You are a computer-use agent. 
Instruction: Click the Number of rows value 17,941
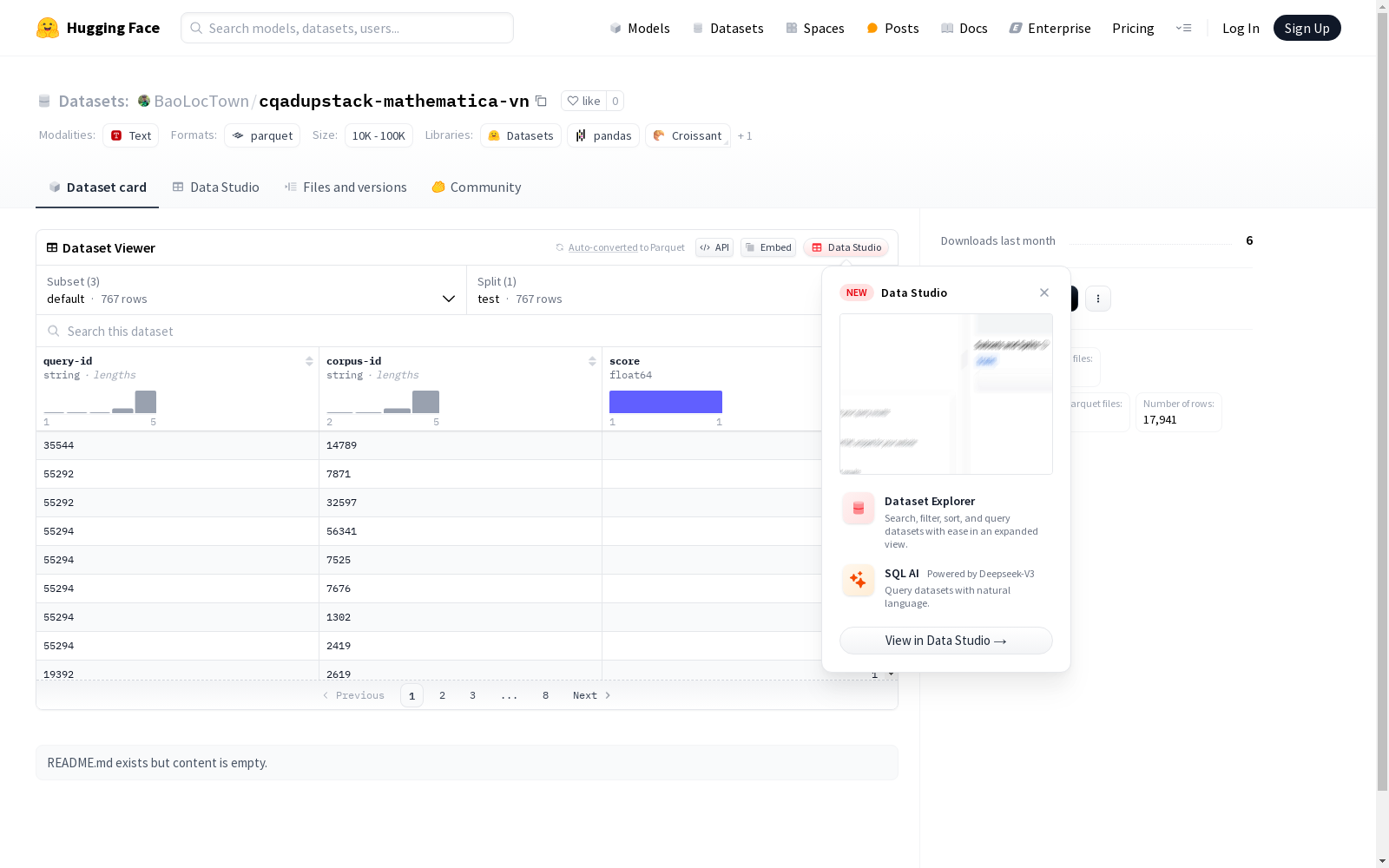[x=1160, y=420]
